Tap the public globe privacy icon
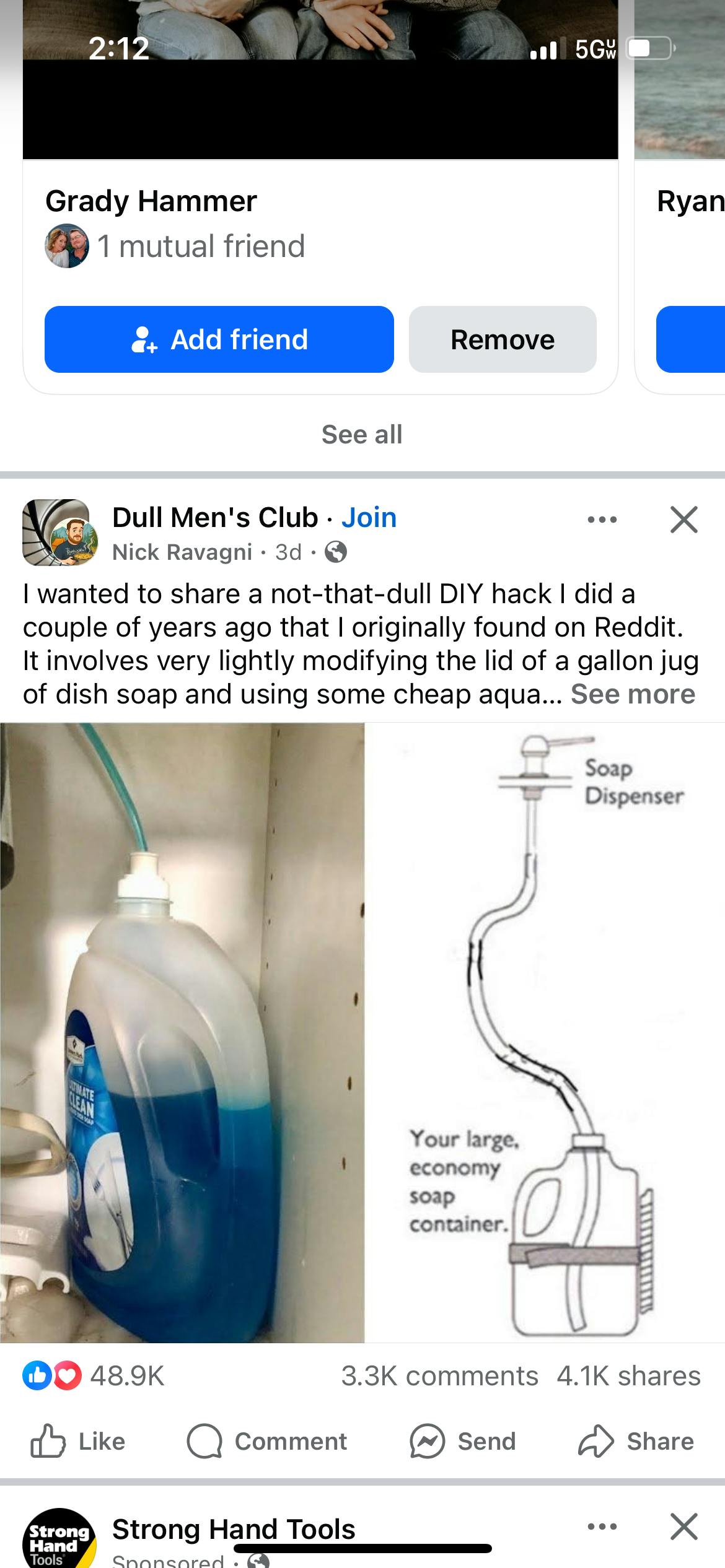The height and width of the screenshot is (1568, 725). click(x=336, y=551)
